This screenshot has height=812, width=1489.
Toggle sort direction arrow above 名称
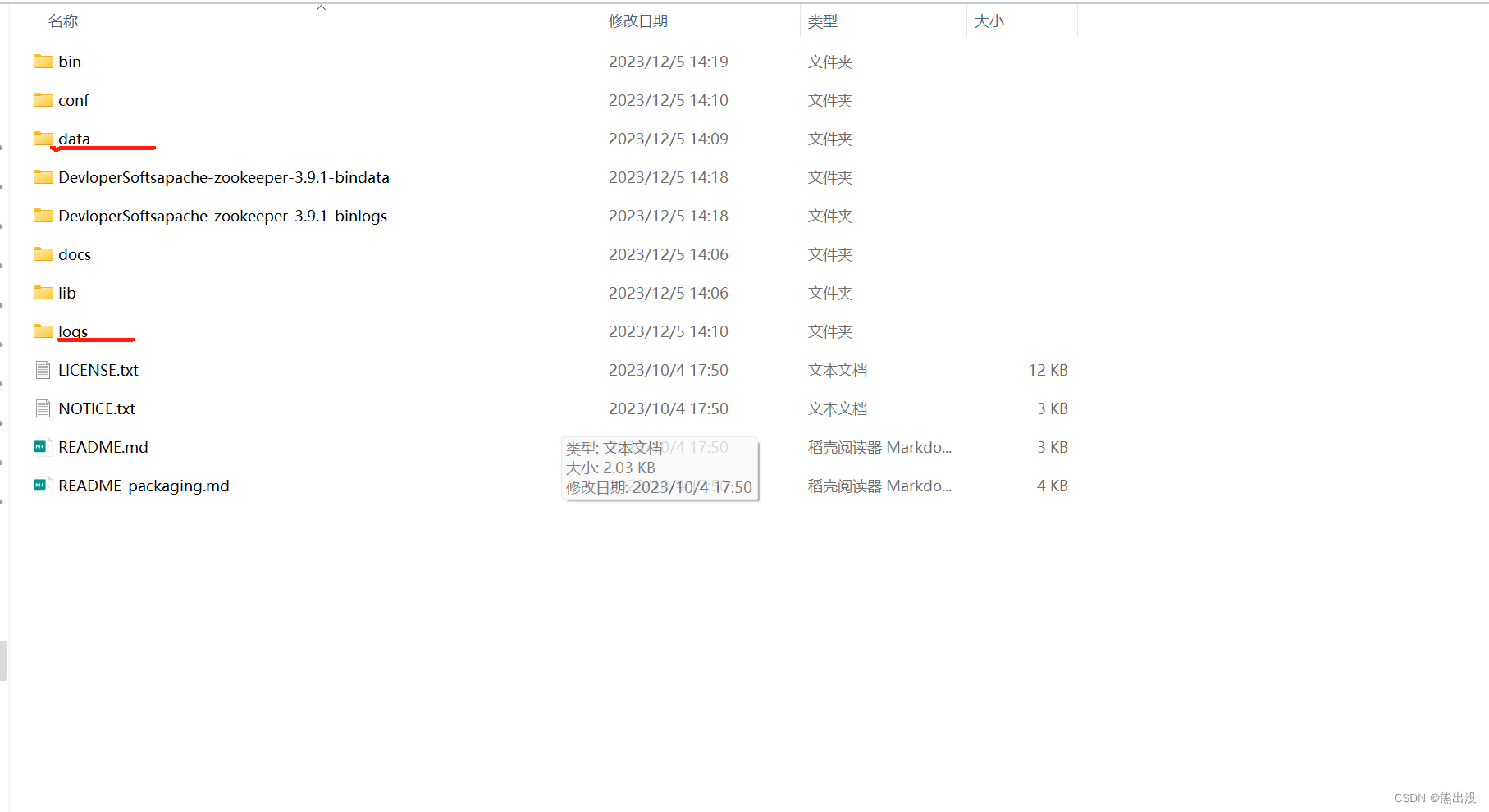pyautogui.click(x=322, y=7)
